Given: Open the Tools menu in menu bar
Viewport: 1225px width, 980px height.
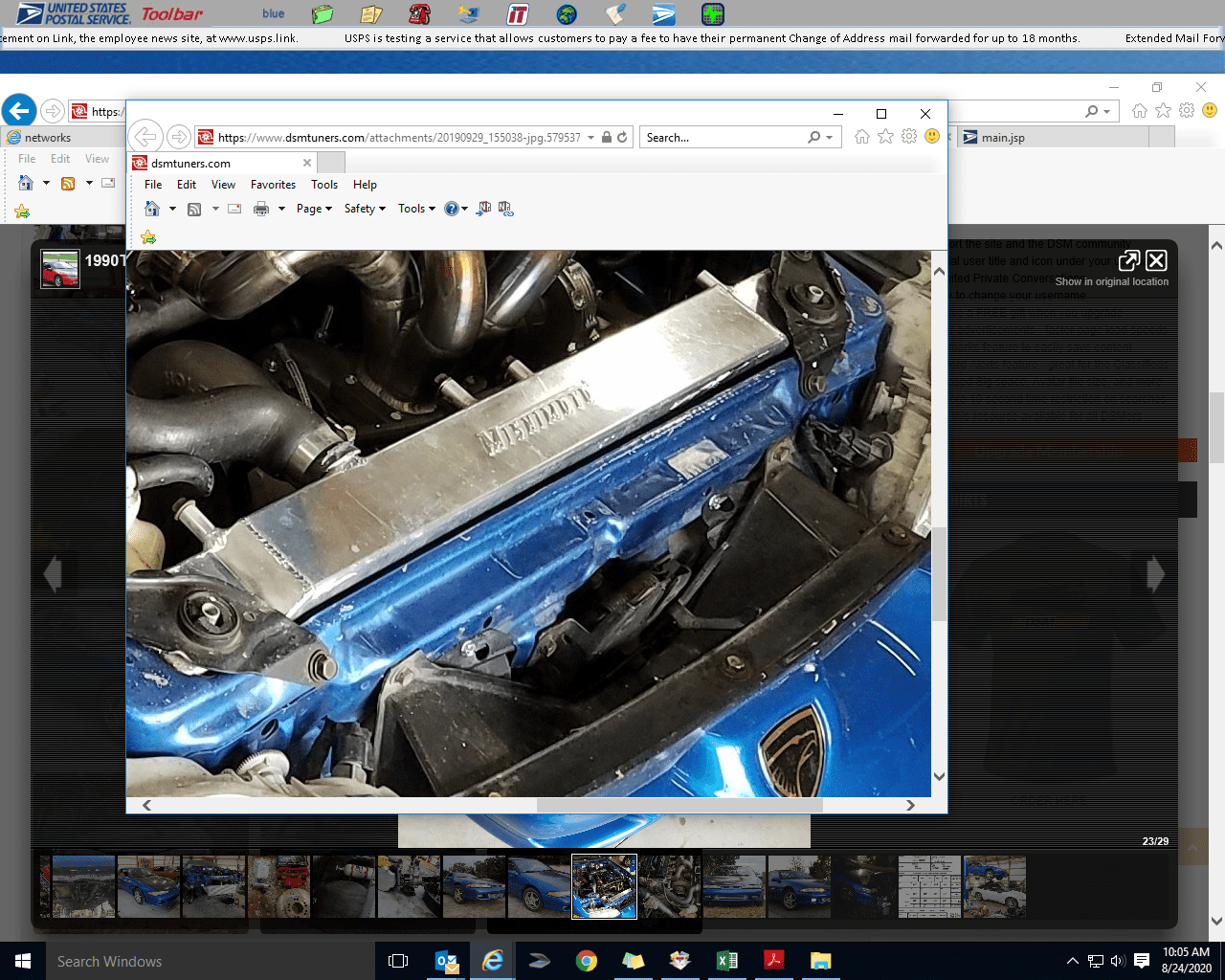Looking at the screenshot, I should point(324,185).
